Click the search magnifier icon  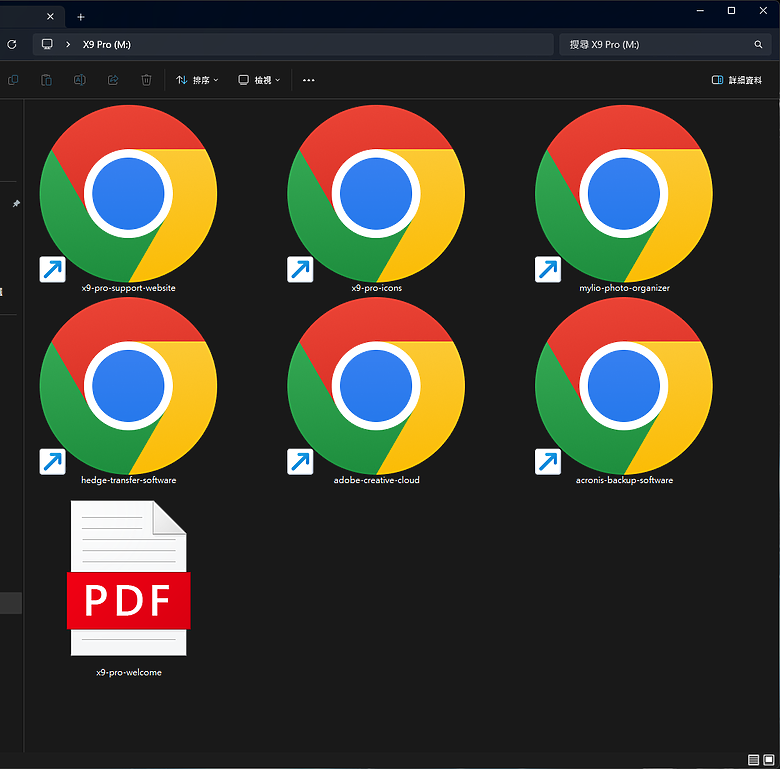click(758, 45)
